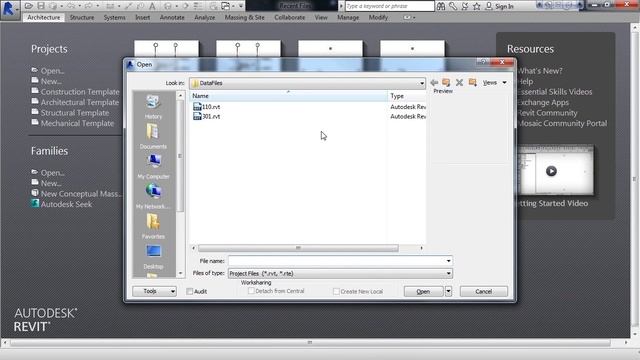Click Revit Community in Resources
Screen dimensions: 640x360
pyautogui.click(x=547, y=113)
